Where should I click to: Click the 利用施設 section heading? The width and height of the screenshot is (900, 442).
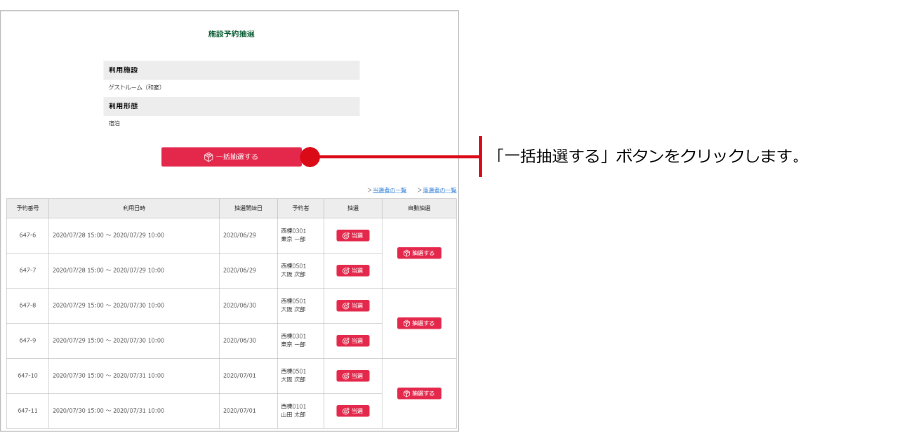pos(123,70)
